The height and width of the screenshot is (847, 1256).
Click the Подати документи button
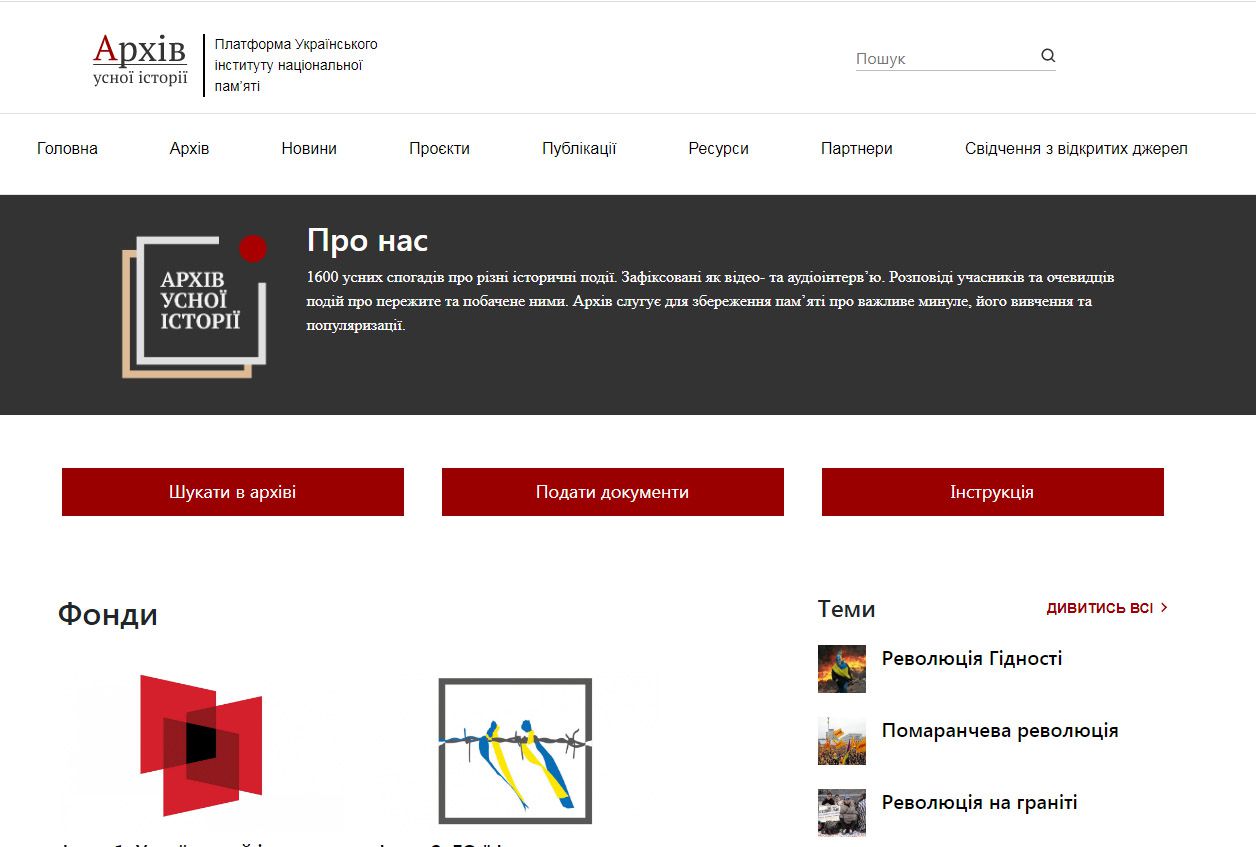[613, 492]
